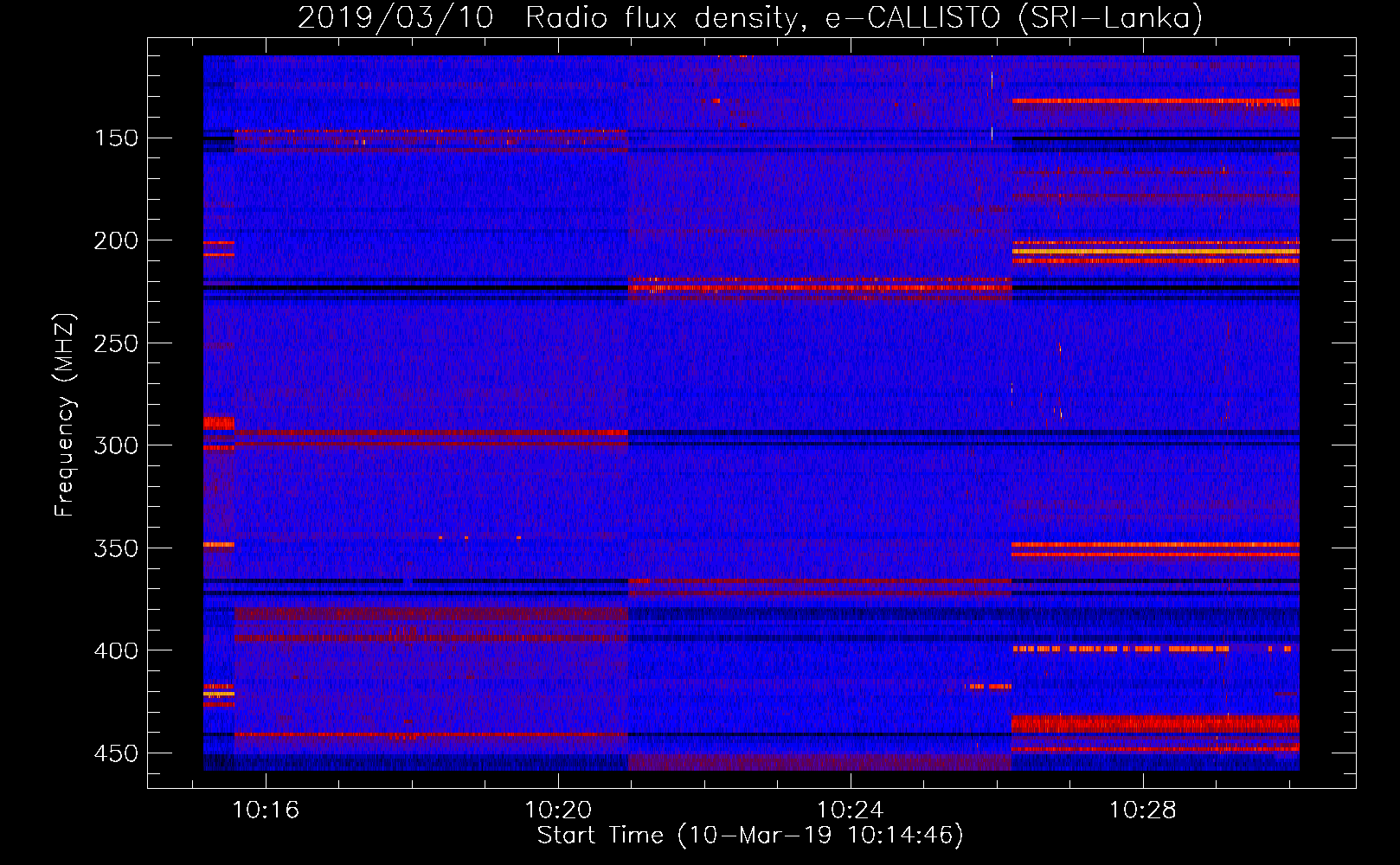
Task: Click the plot title '2019/03/10 Radio flux density'
Action: pos(750,17)
